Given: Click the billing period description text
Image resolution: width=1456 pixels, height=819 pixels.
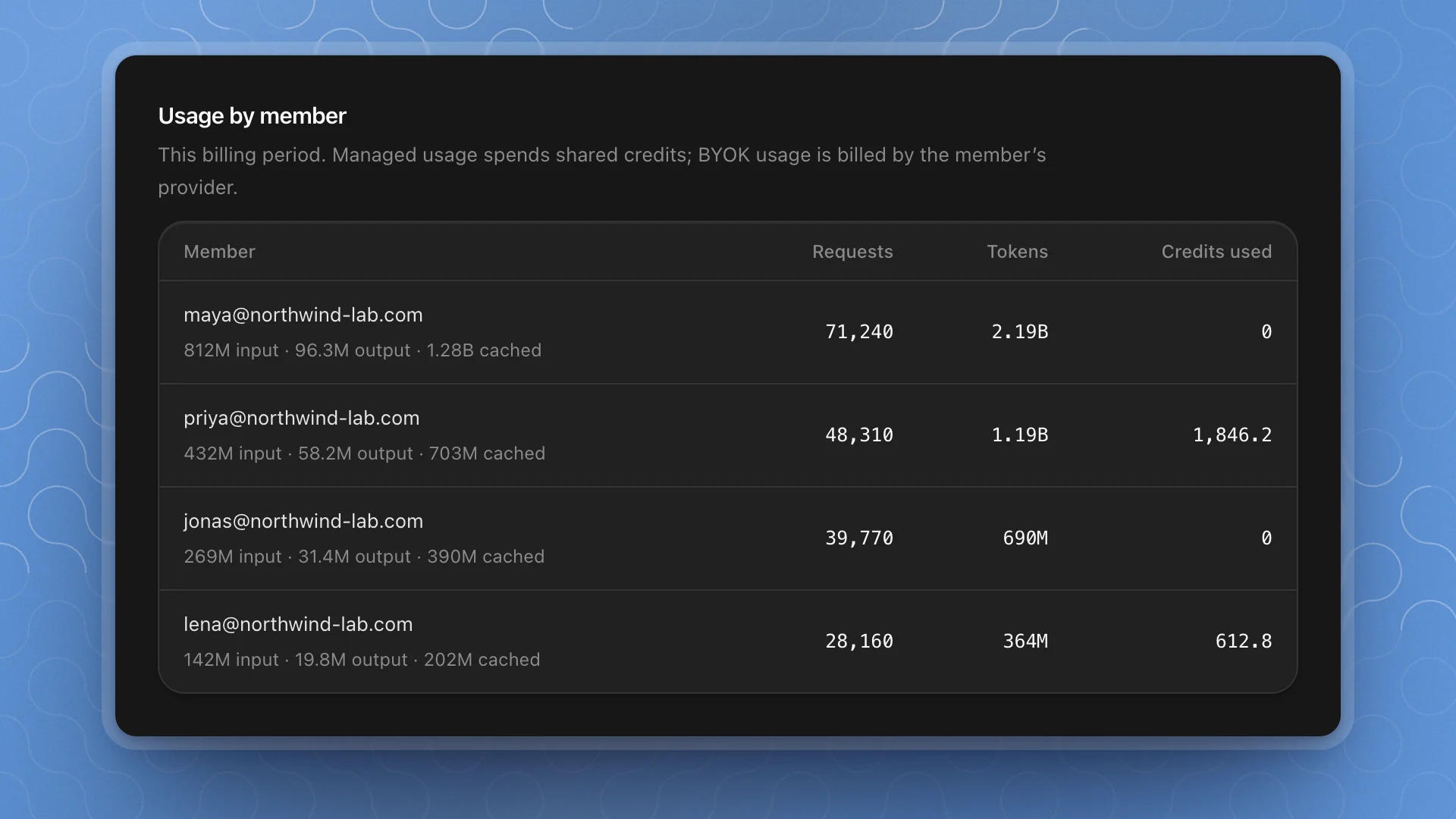Looking at the screenshot, I should tap(602, 171).
